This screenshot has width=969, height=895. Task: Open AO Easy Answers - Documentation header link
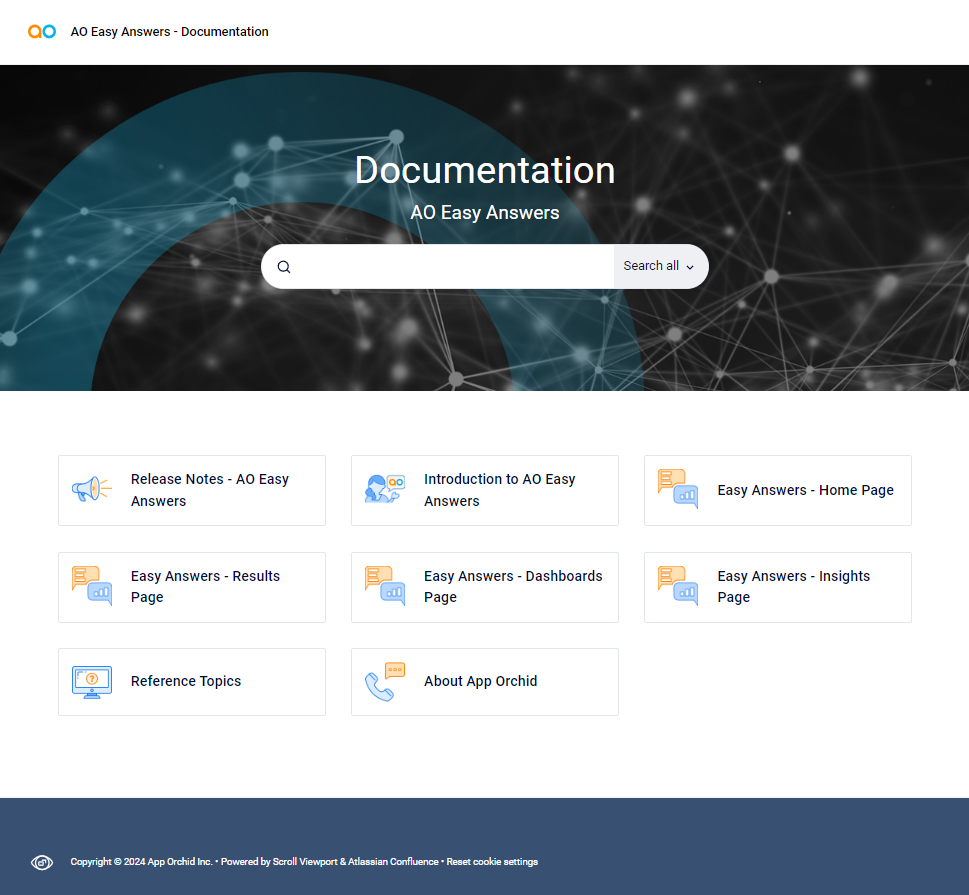click(169, 32)
